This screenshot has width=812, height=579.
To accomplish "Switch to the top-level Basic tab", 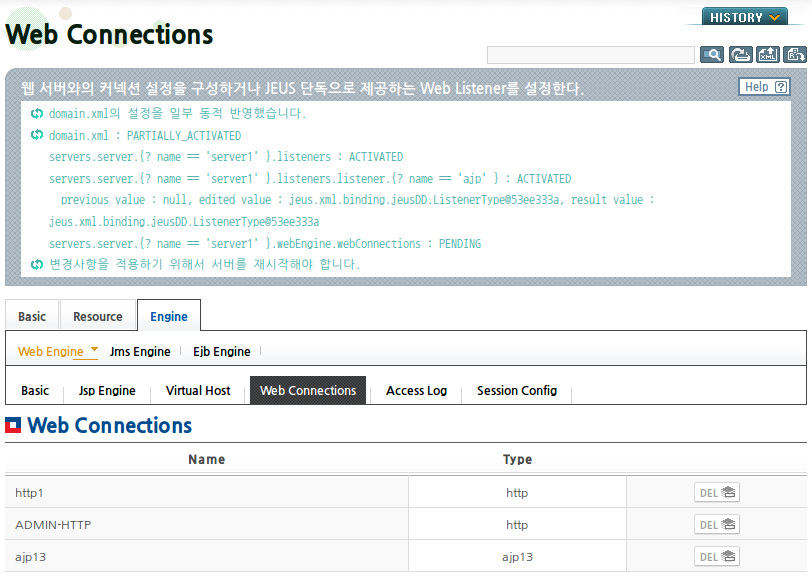I will 32,316.
